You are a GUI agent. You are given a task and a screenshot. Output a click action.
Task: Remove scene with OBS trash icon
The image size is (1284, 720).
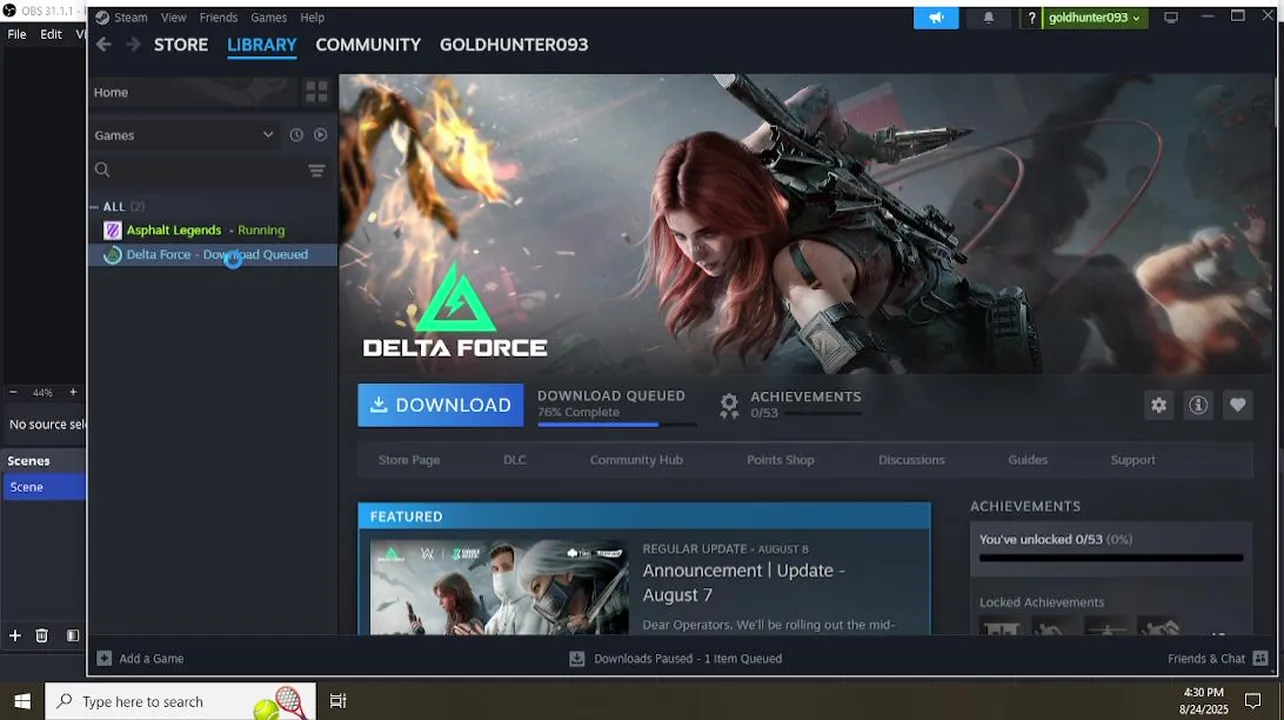[x=42, y=635]
